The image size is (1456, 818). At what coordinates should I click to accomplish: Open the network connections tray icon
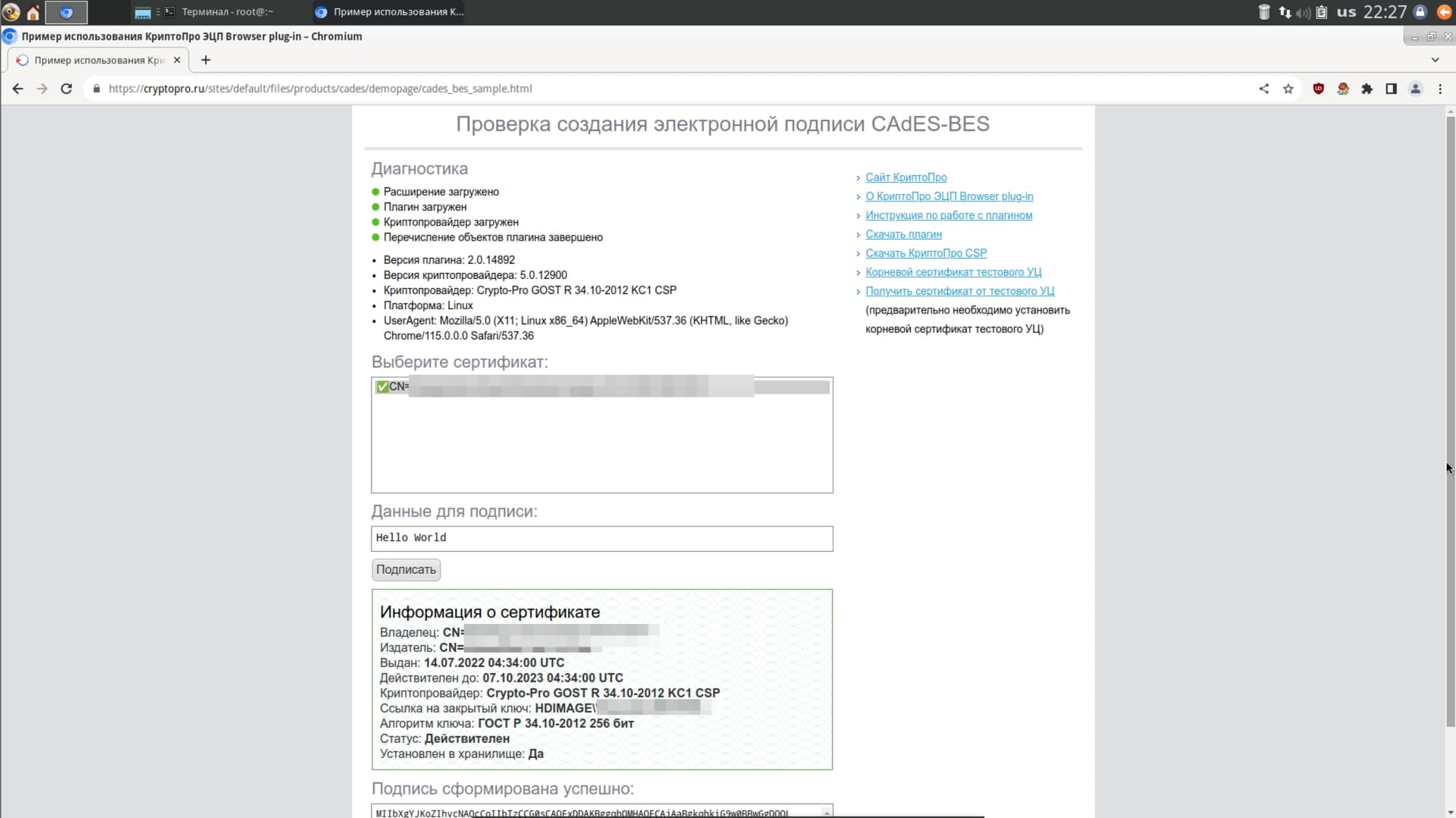tap(1285, 12)
